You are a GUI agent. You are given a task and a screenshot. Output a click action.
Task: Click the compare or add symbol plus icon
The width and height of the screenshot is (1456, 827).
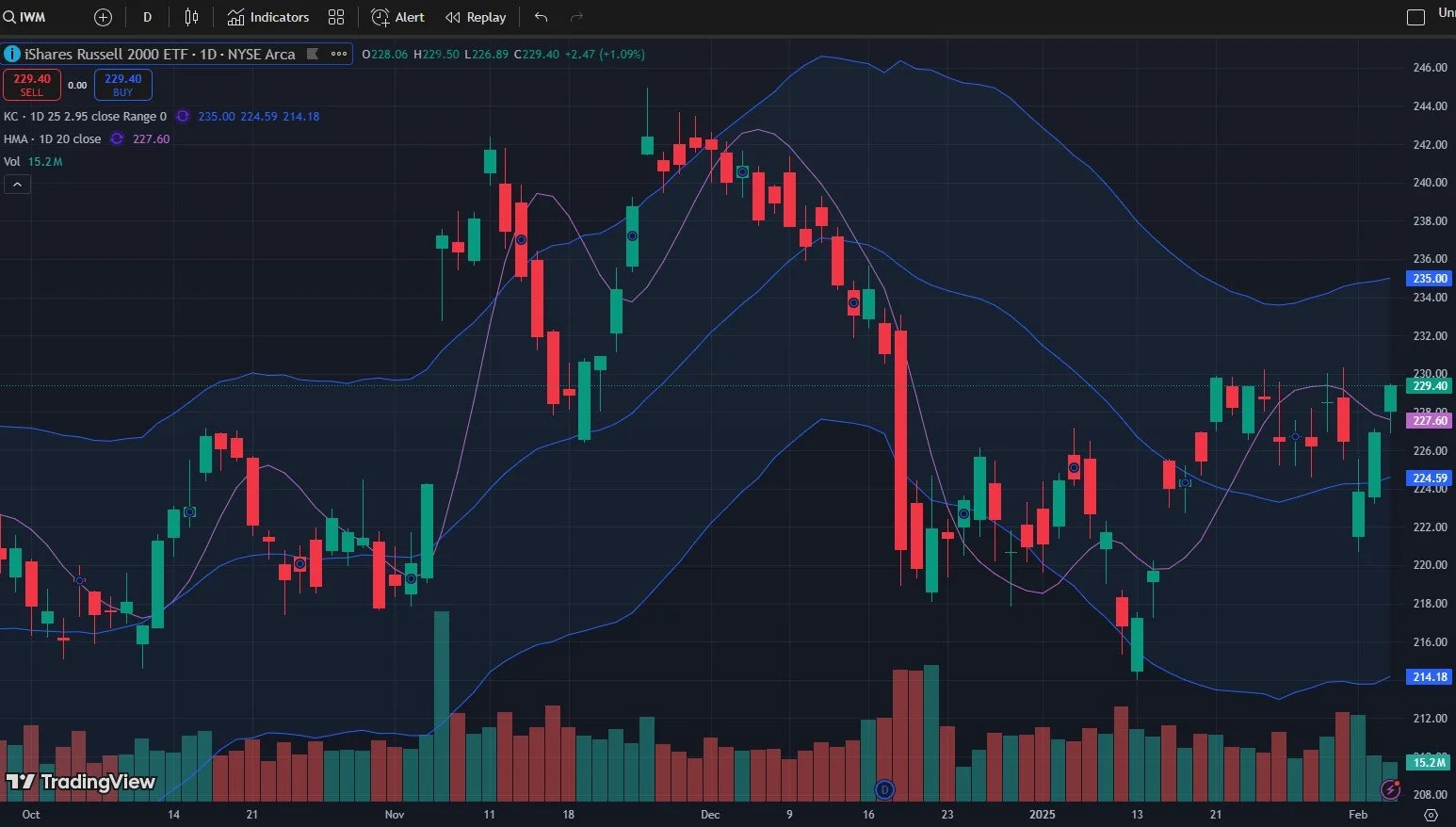(x=103, y=17)
